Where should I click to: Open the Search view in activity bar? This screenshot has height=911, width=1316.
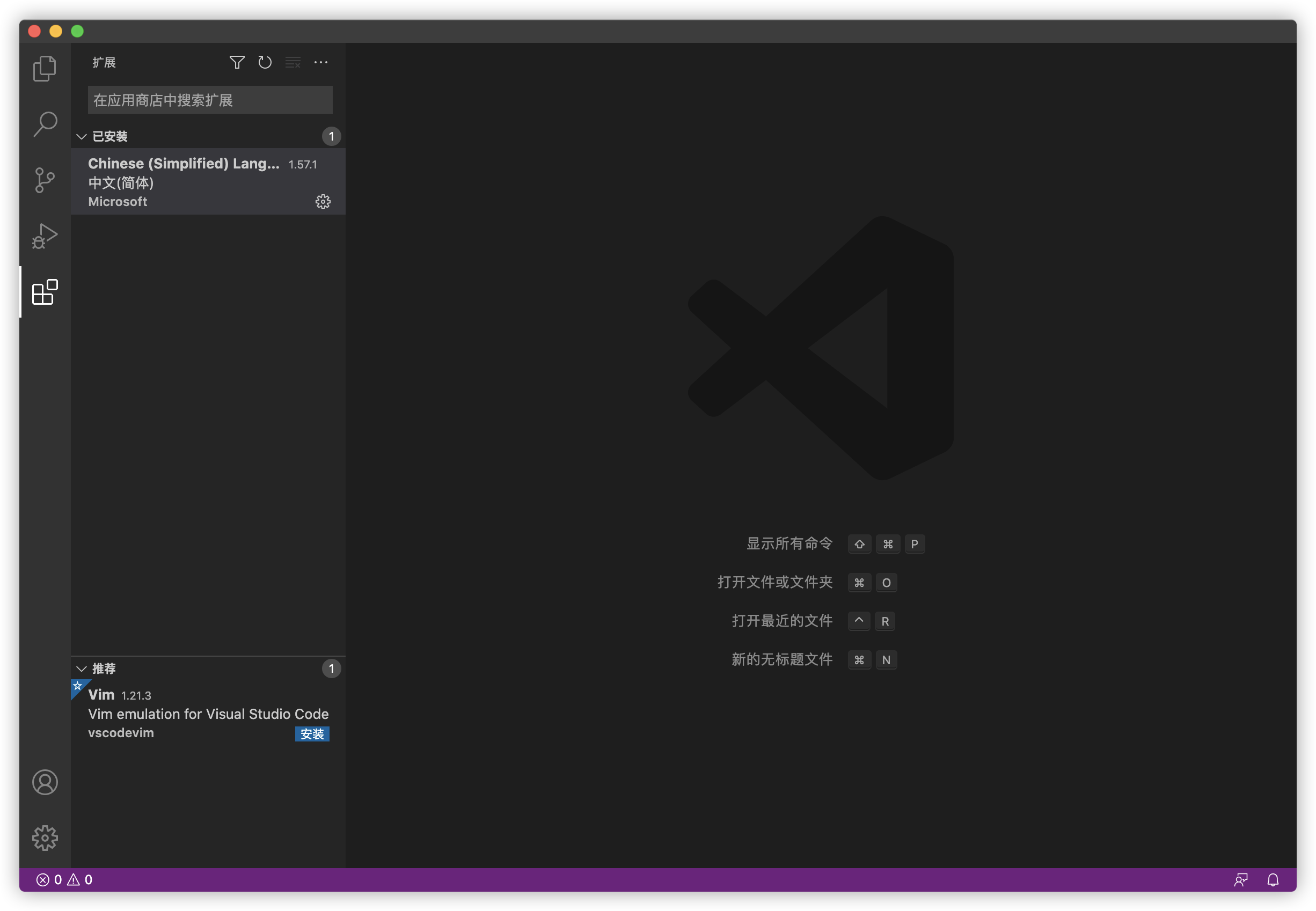45,124
